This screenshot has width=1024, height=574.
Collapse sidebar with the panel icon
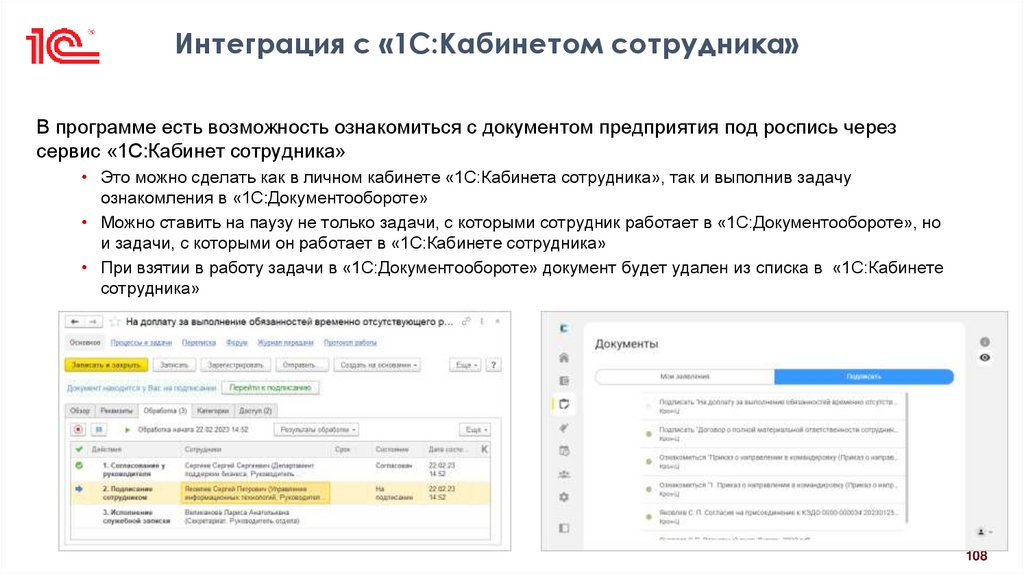tap(564, 528)
